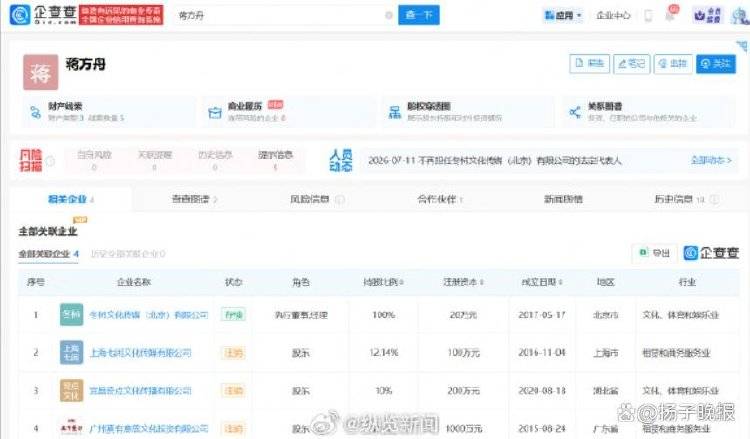The height and width of the screenshot is (439, 750).
Task: Click the green 存续 status tag in row 1
Action: 233,315
